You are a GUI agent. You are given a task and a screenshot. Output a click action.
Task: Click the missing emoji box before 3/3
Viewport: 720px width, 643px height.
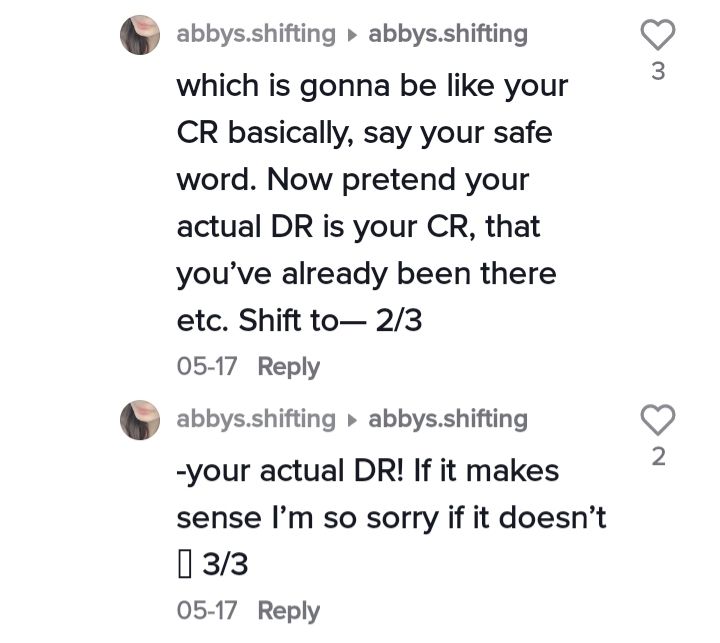[x=184, y=565]
